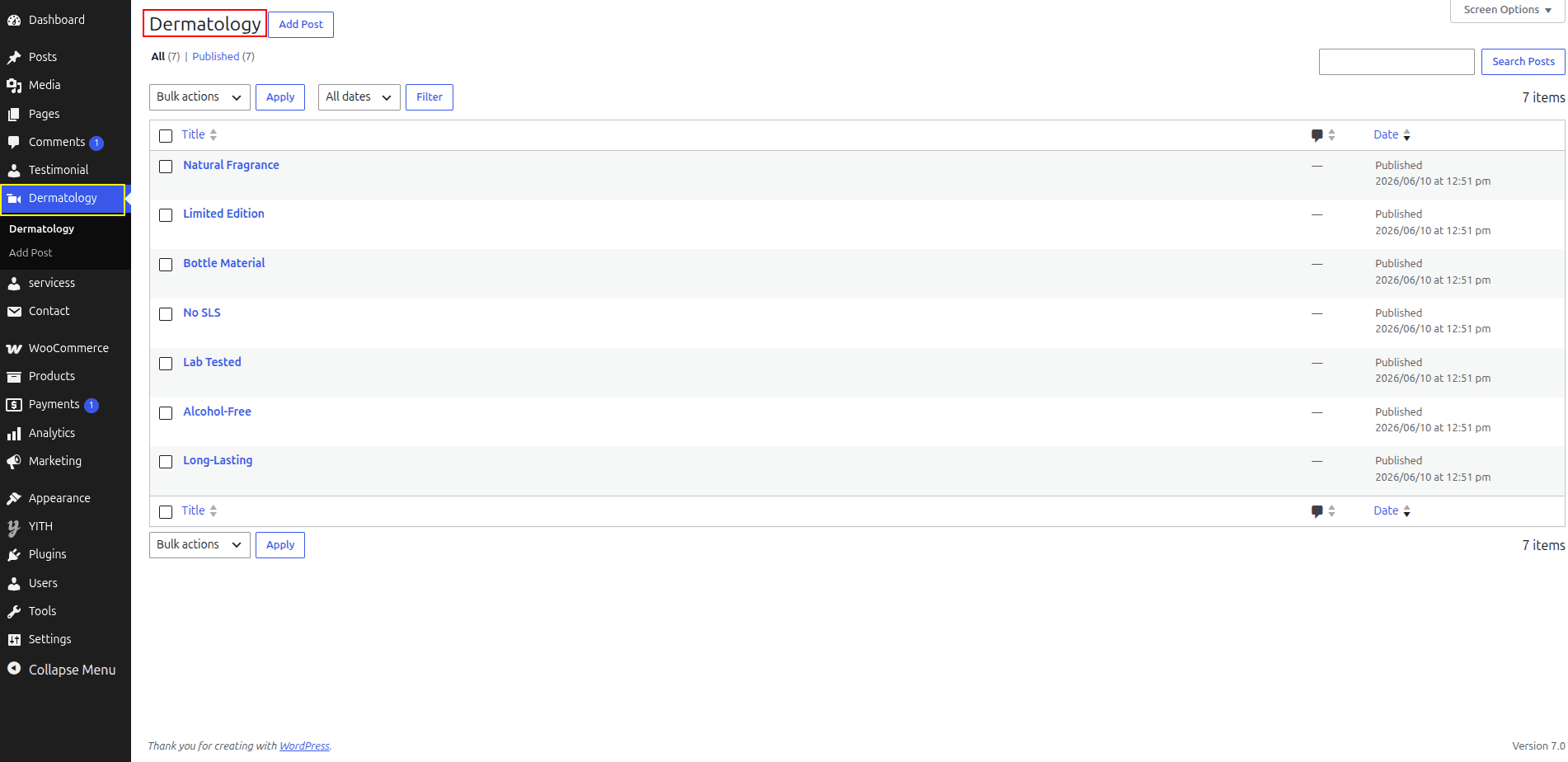Click the Collapse Menu arrow icon
The width and height of the screenshot is (1568, 762).
tap(14, 669)
